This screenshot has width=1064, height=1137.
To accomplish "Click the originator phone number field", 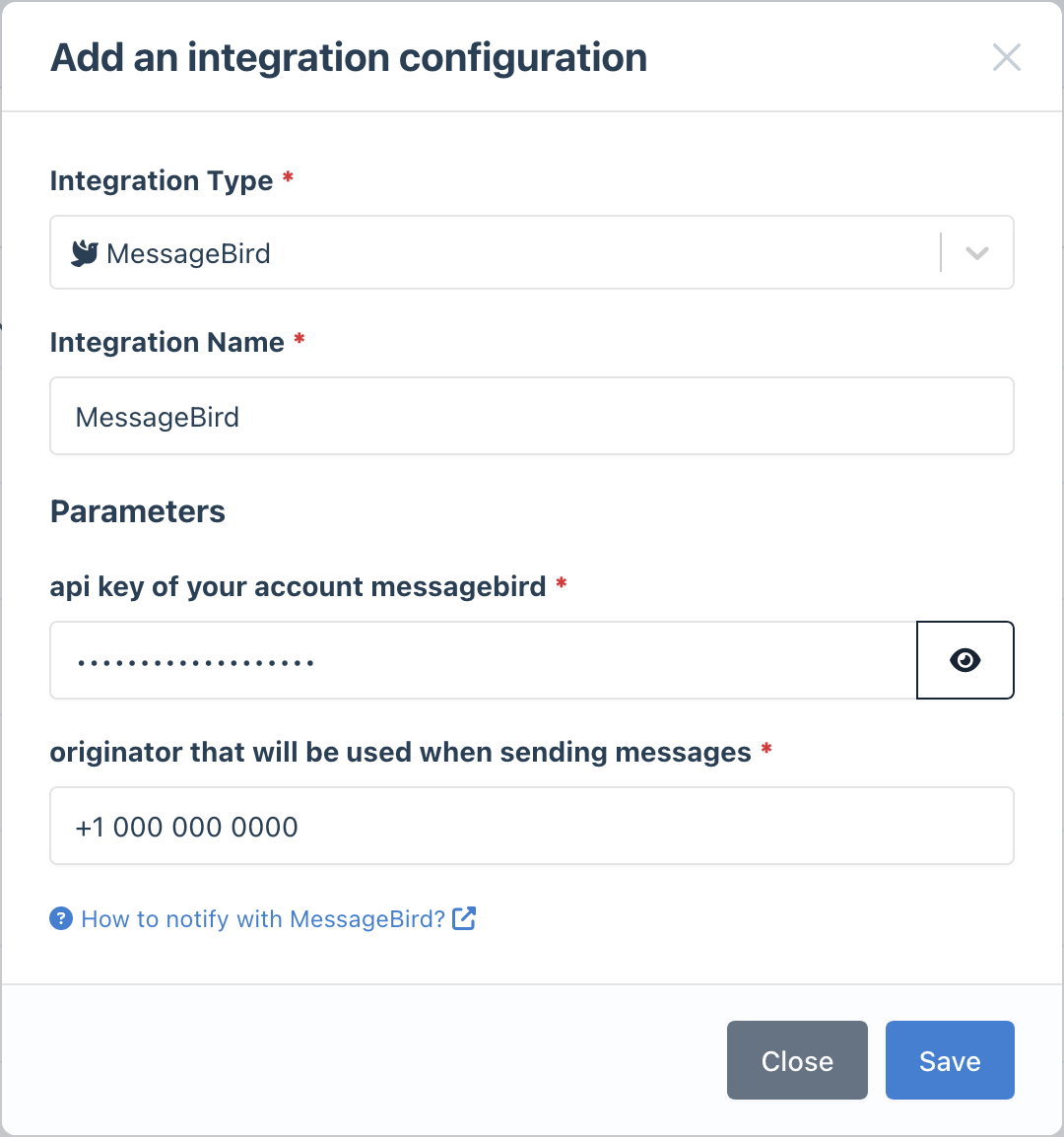I will (x=532, y=826).
